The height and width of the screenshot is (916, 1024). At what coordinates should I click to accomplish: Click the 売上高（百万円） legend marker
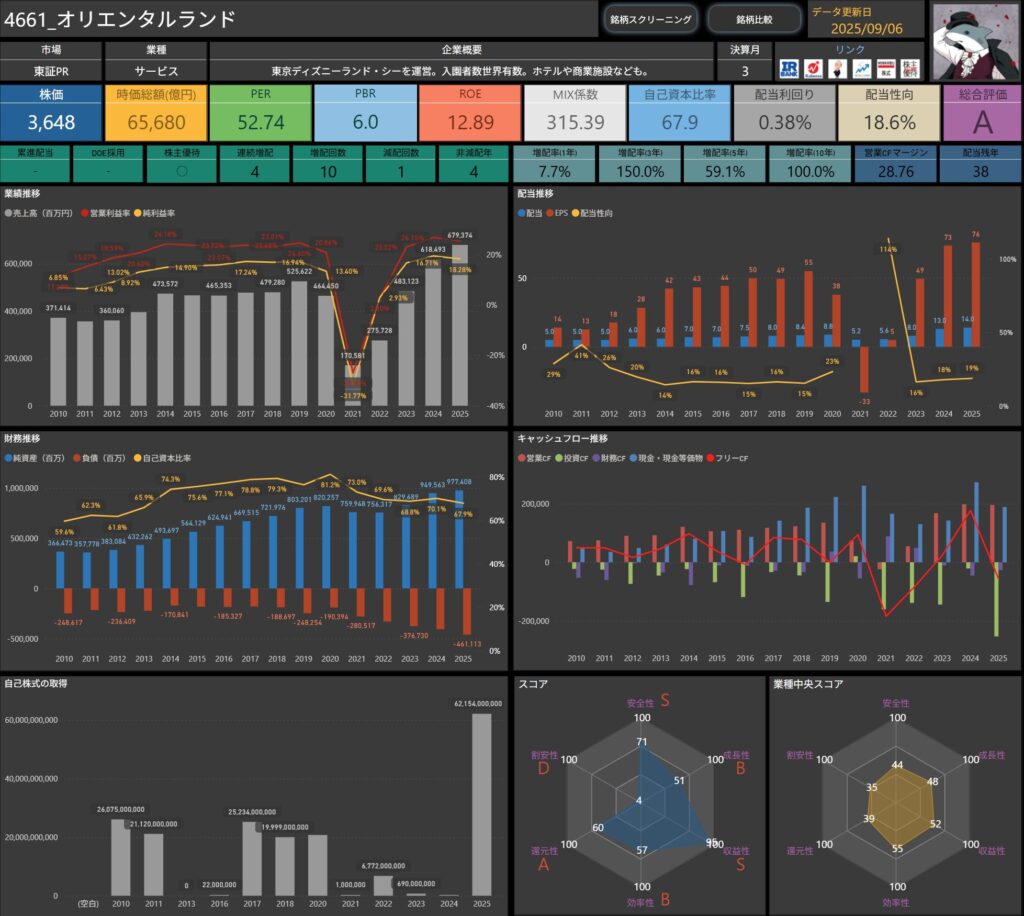click(x=8, y=213)
